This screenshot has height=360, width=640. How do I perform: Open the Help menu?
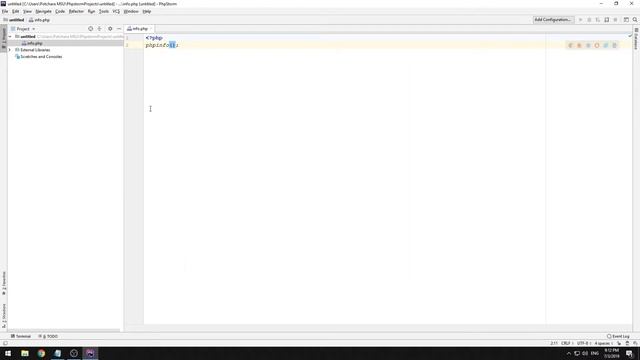tap(147, 11)
